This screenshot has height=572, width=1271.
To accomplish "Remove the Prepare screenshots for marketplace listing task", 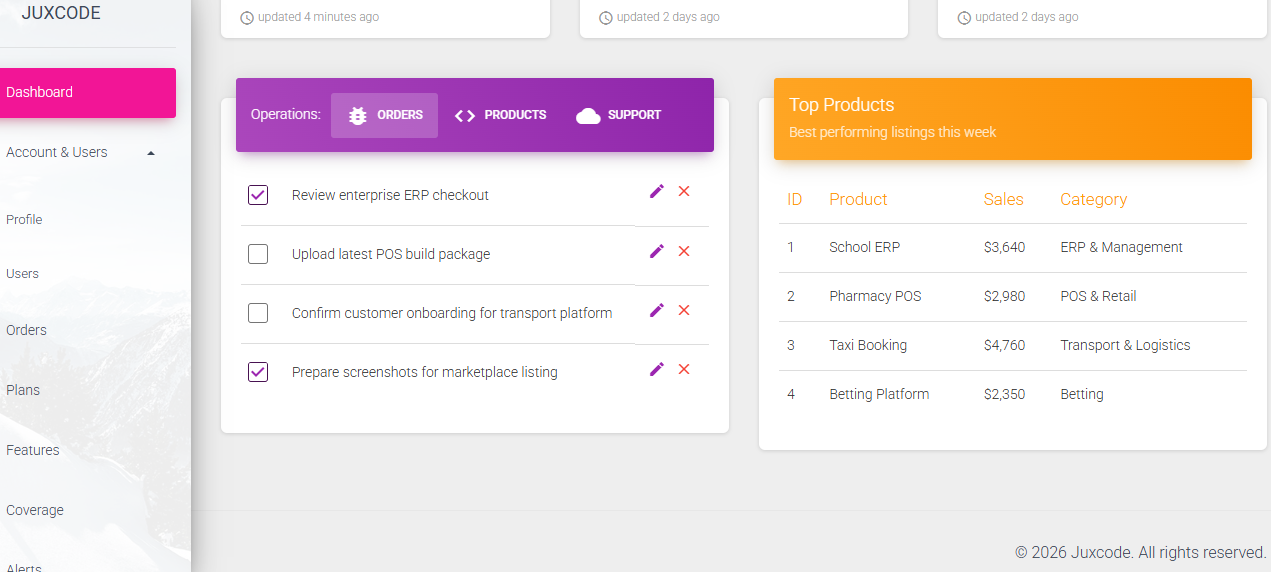I will tap(684, 369).
